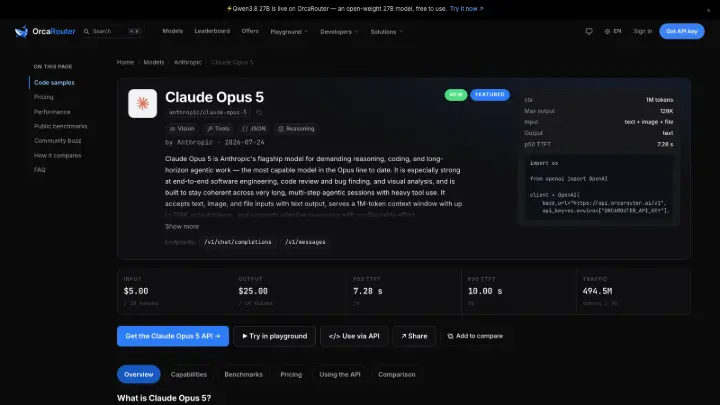
Task: Click the Share button
Action: (414, 336)
